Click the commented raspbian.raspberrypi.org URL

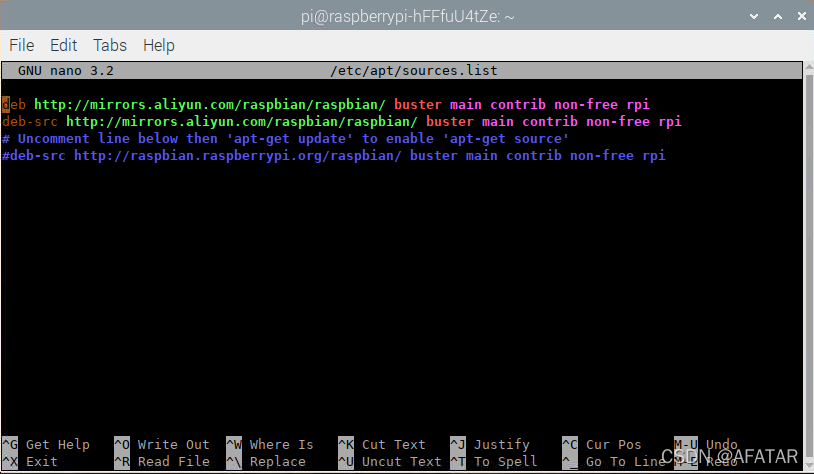pyautogui.click(x=238, y=156)
